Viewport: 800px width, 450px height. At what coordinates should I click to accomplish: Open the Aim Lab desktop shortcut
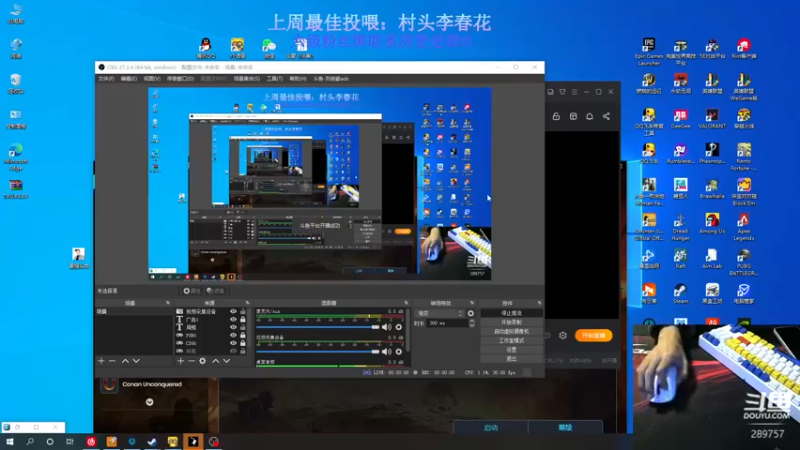tap(712, 259)
